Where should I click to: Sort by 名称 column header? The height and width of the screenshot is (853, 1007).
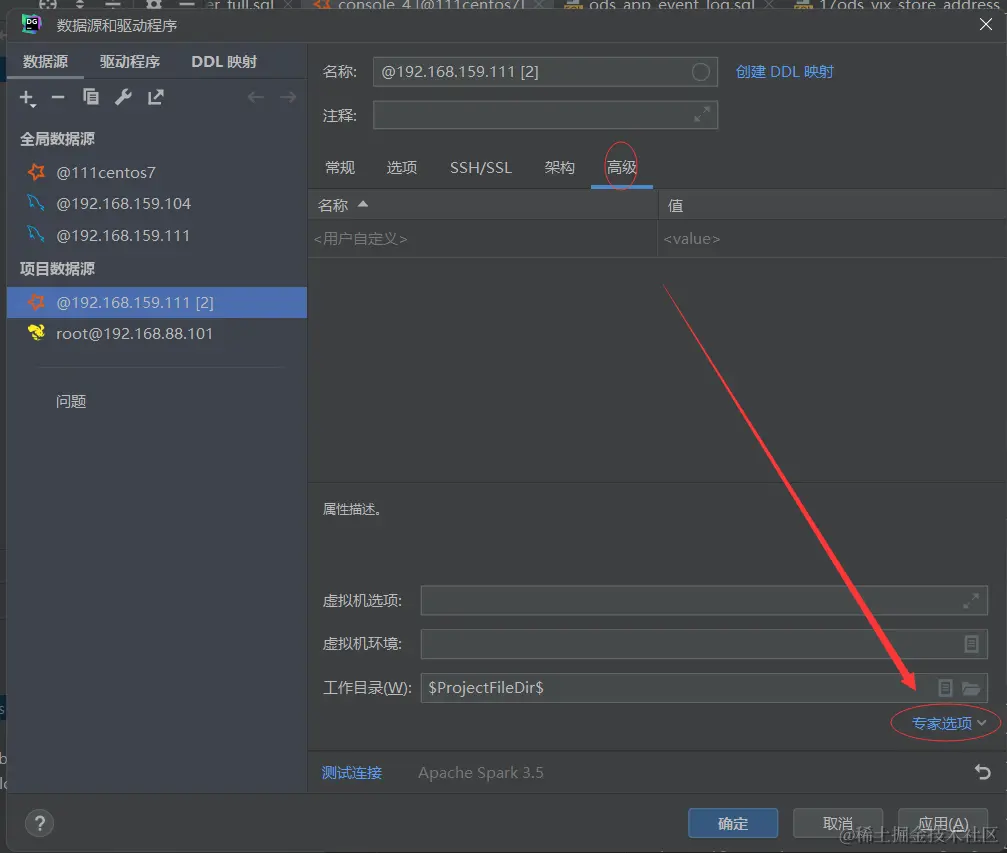(483, 206)
